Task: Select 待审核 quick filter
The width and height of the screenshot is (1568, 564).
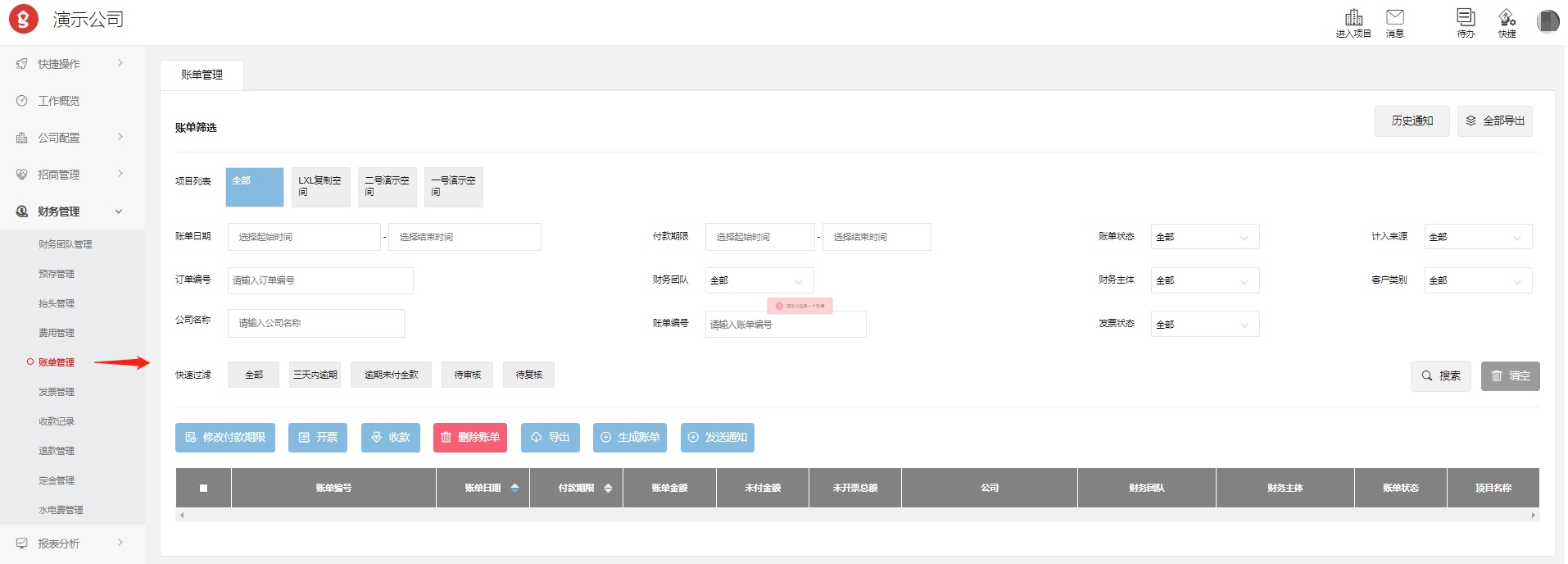Action: pos(467,375)
